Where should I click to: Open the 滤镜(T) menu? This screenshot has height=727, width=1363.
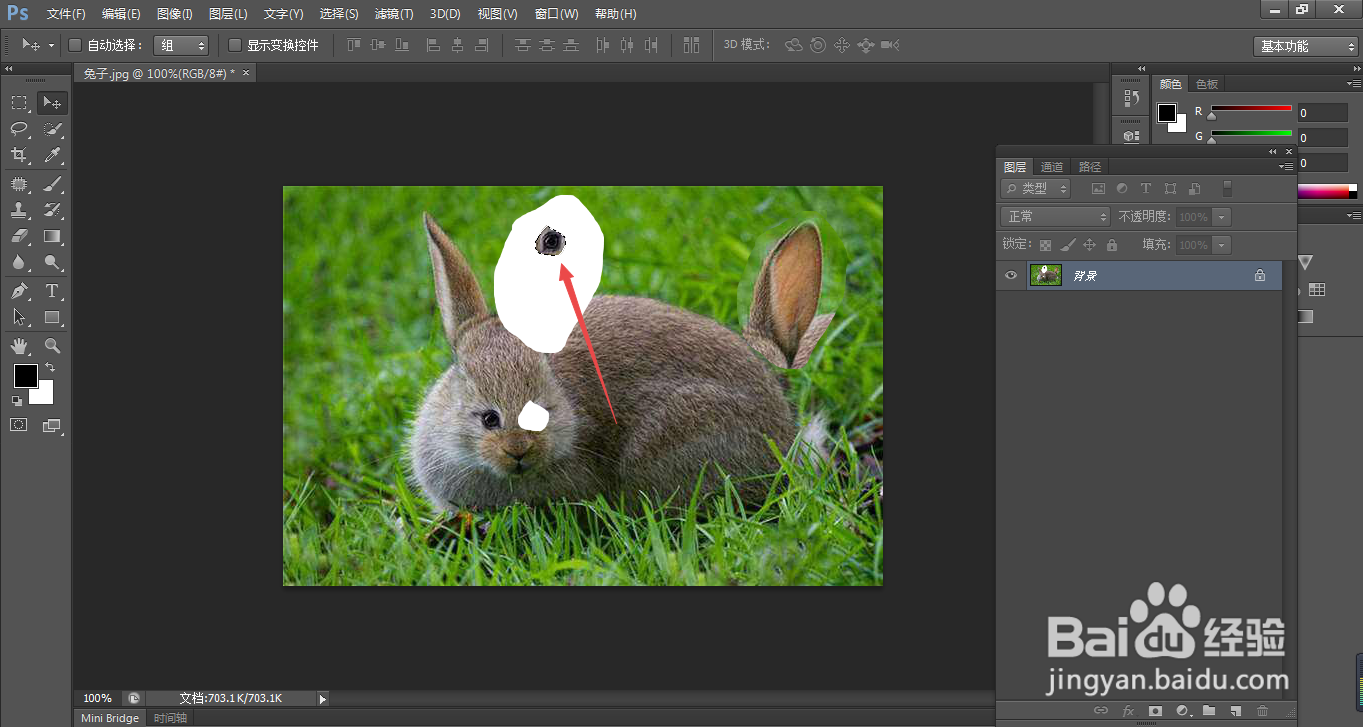coord(393,14)
